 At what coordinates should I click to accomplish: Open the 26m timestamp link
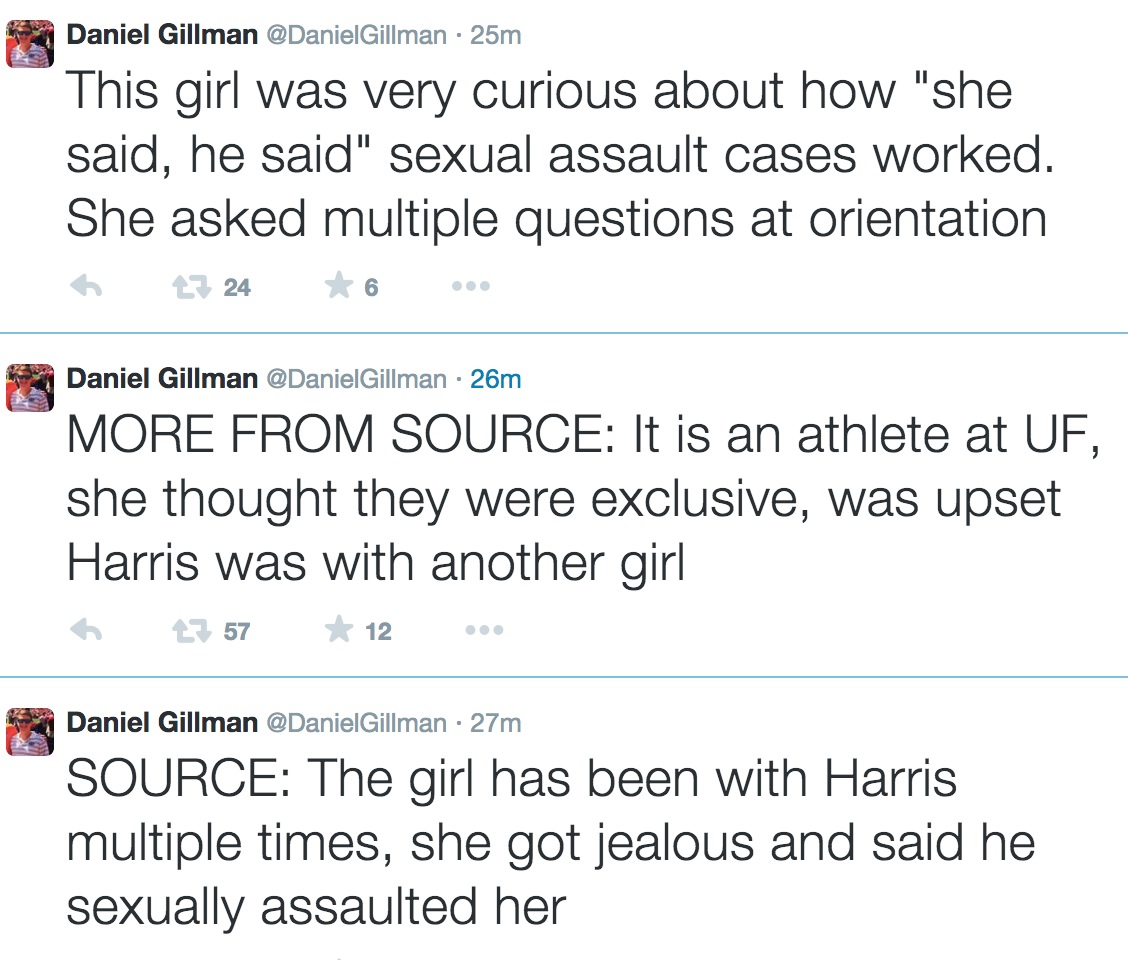tap(495, 379)
